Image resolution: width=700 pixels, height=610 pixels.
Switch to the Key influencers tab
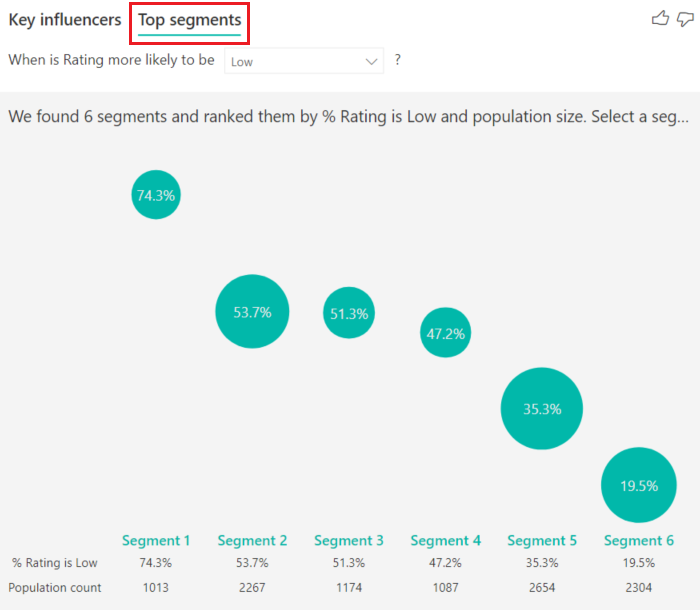(65, 20)
